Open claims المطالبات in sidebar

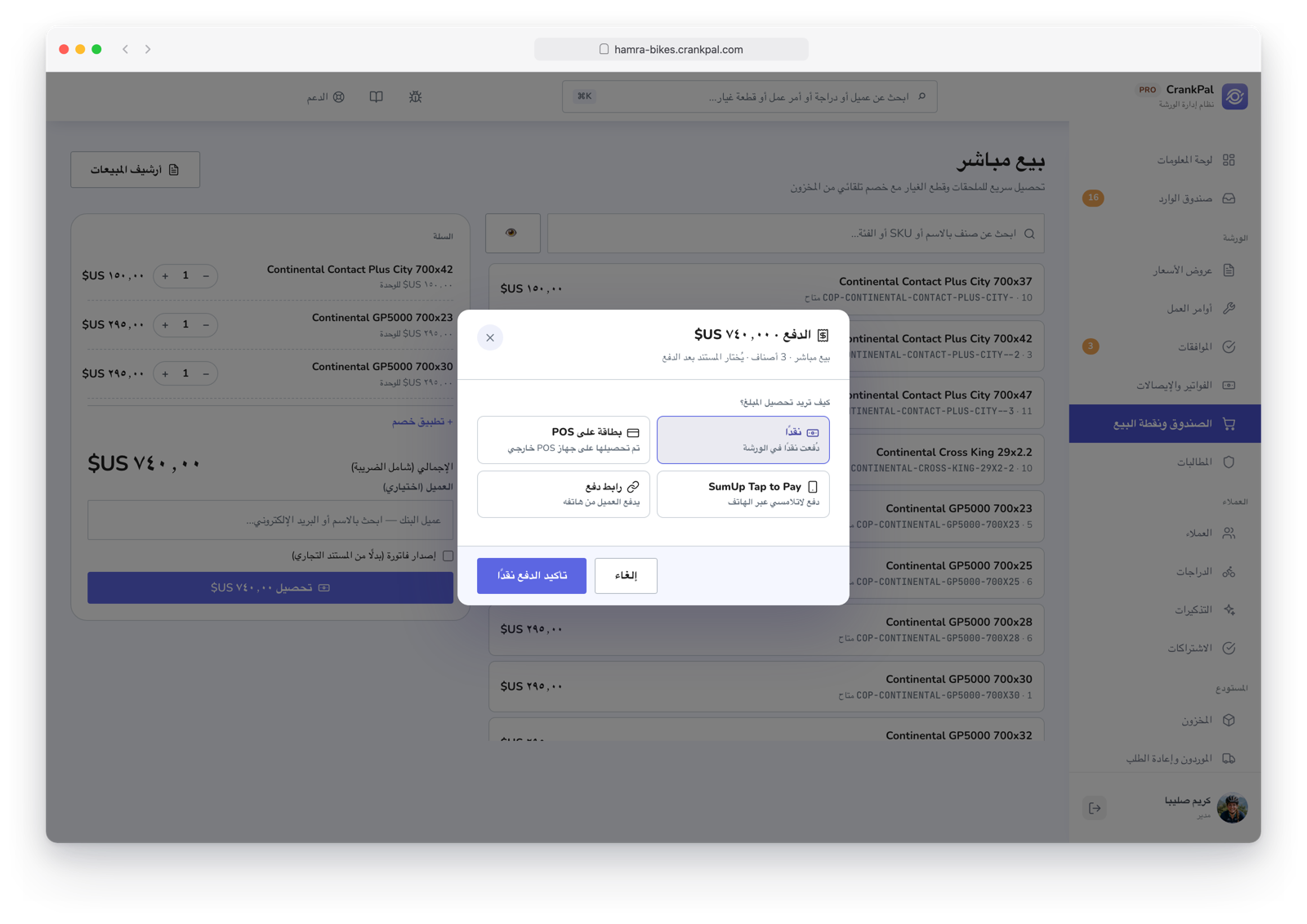click(x=1165, y=462)
